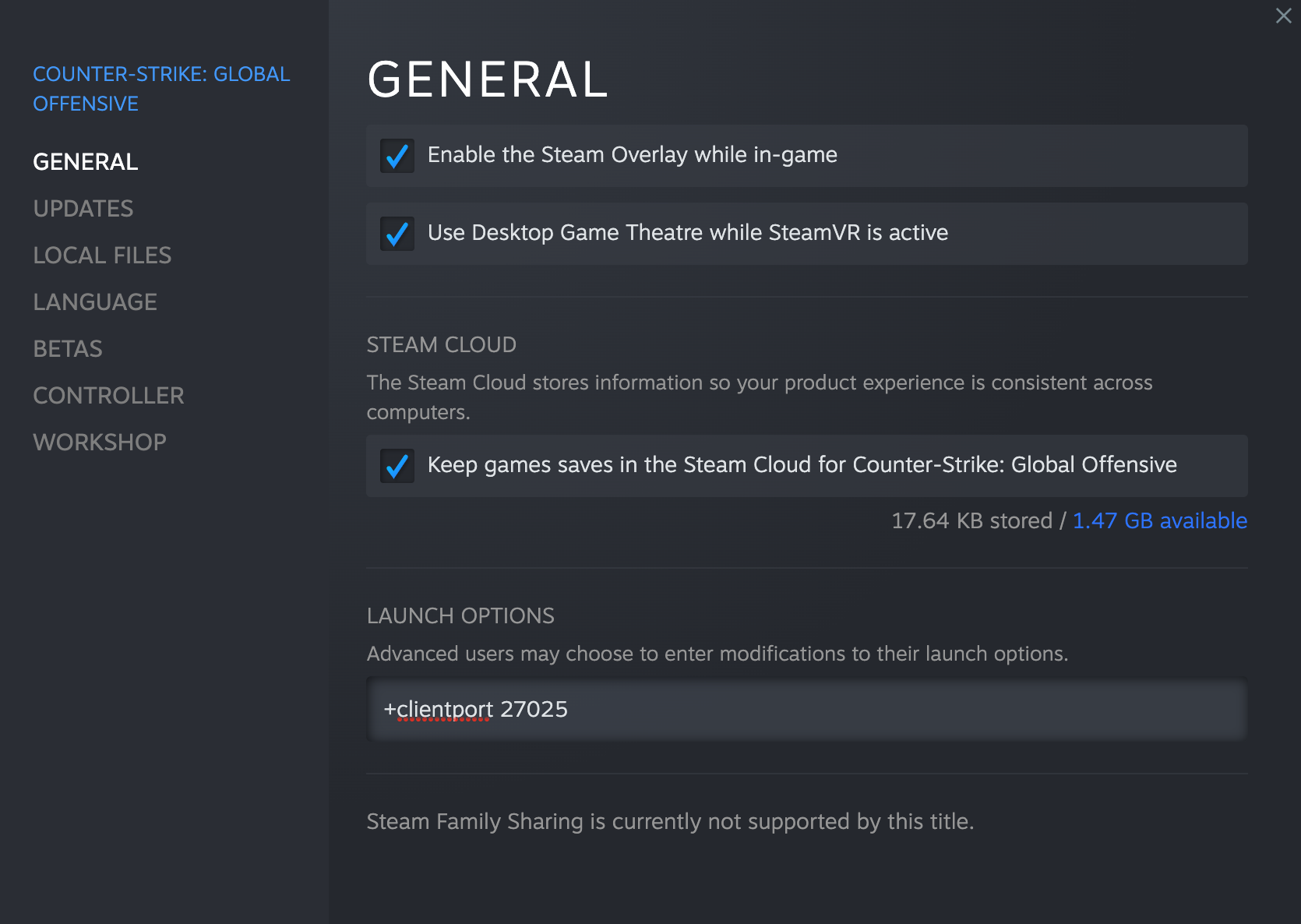This screenshot has height=924, width=1301.
Task: Click the large GENERAL page heading
Action: [488, 79]
